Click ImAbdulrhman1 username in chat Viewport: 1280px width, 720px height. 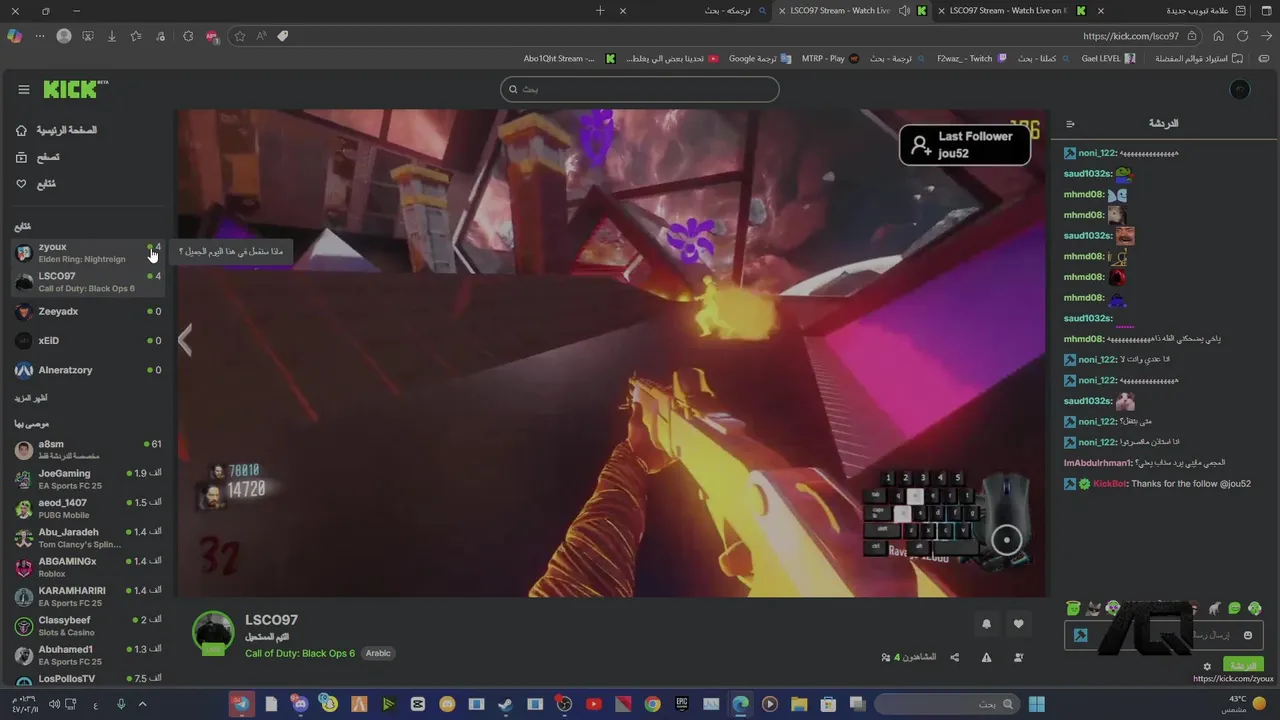coord(1096,463)
